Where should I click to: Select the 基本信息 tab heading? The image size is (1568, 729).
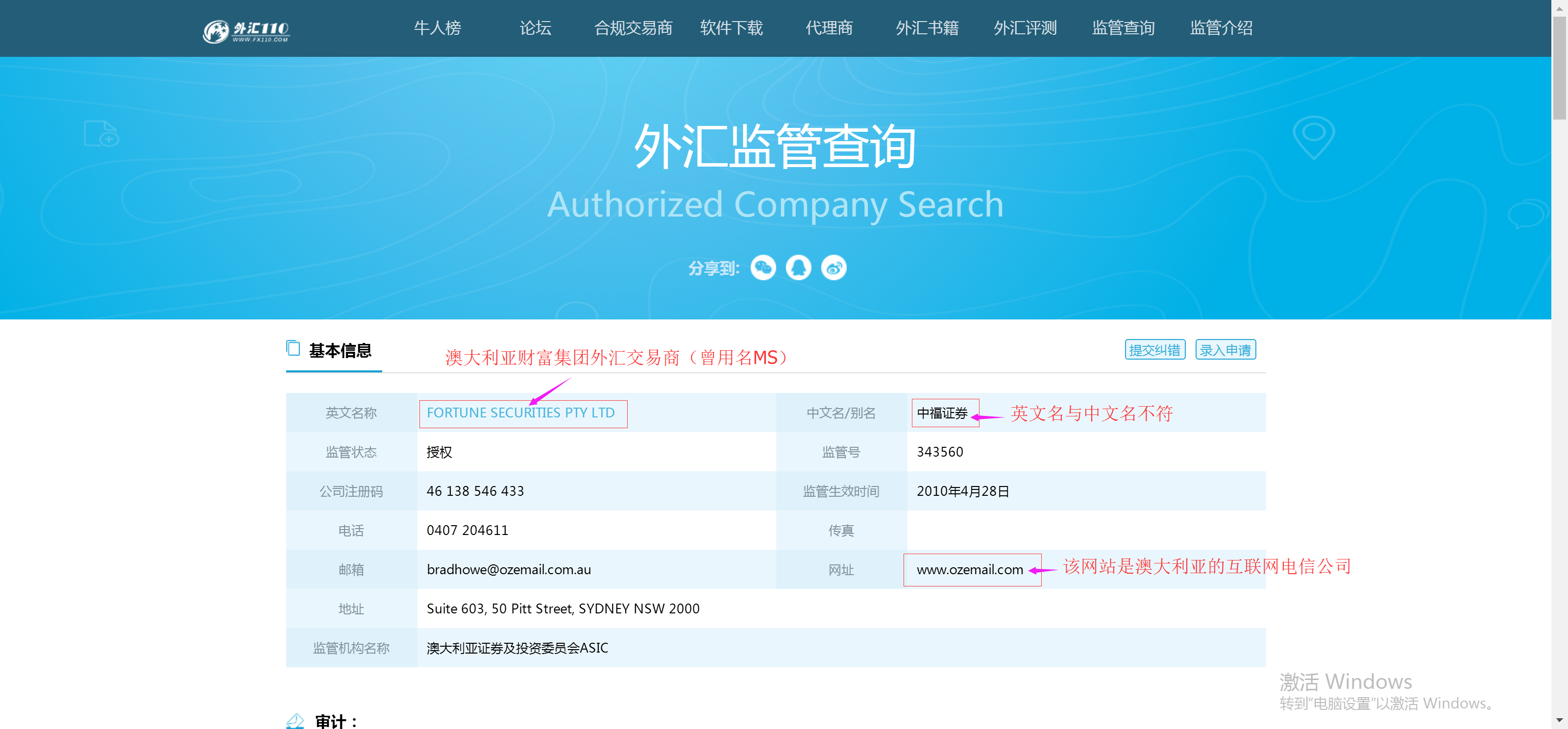(340, 350)
